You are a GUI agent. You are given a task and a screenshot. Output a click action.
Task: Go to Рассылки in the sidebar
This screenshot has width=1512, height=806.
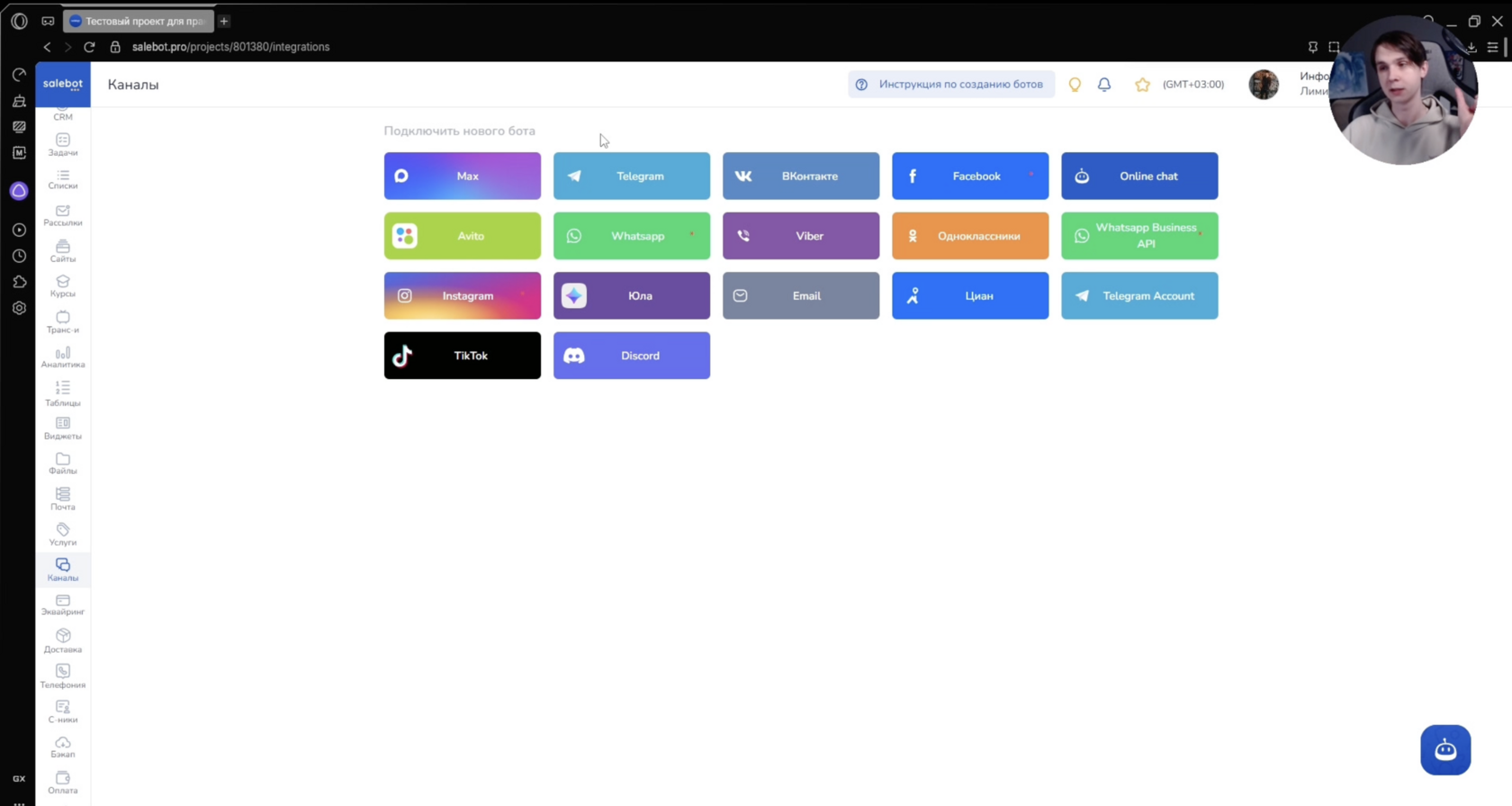(x=63, y=216)
